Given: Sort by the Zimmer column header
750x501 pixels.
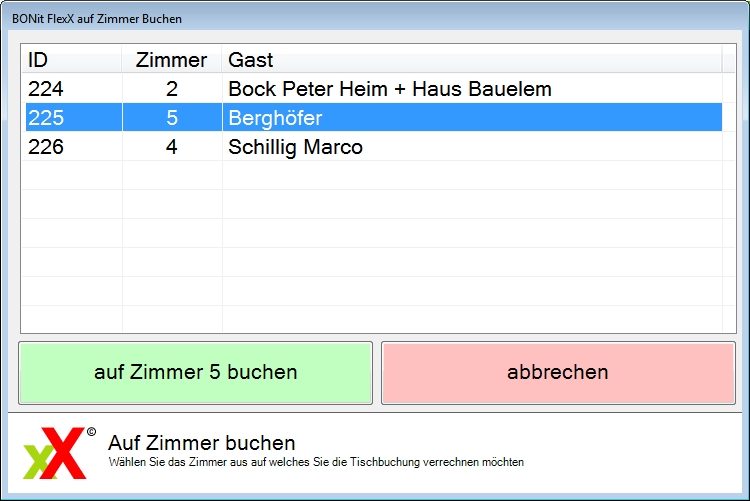Looking at the screenshot, I should tap(172, 60).
